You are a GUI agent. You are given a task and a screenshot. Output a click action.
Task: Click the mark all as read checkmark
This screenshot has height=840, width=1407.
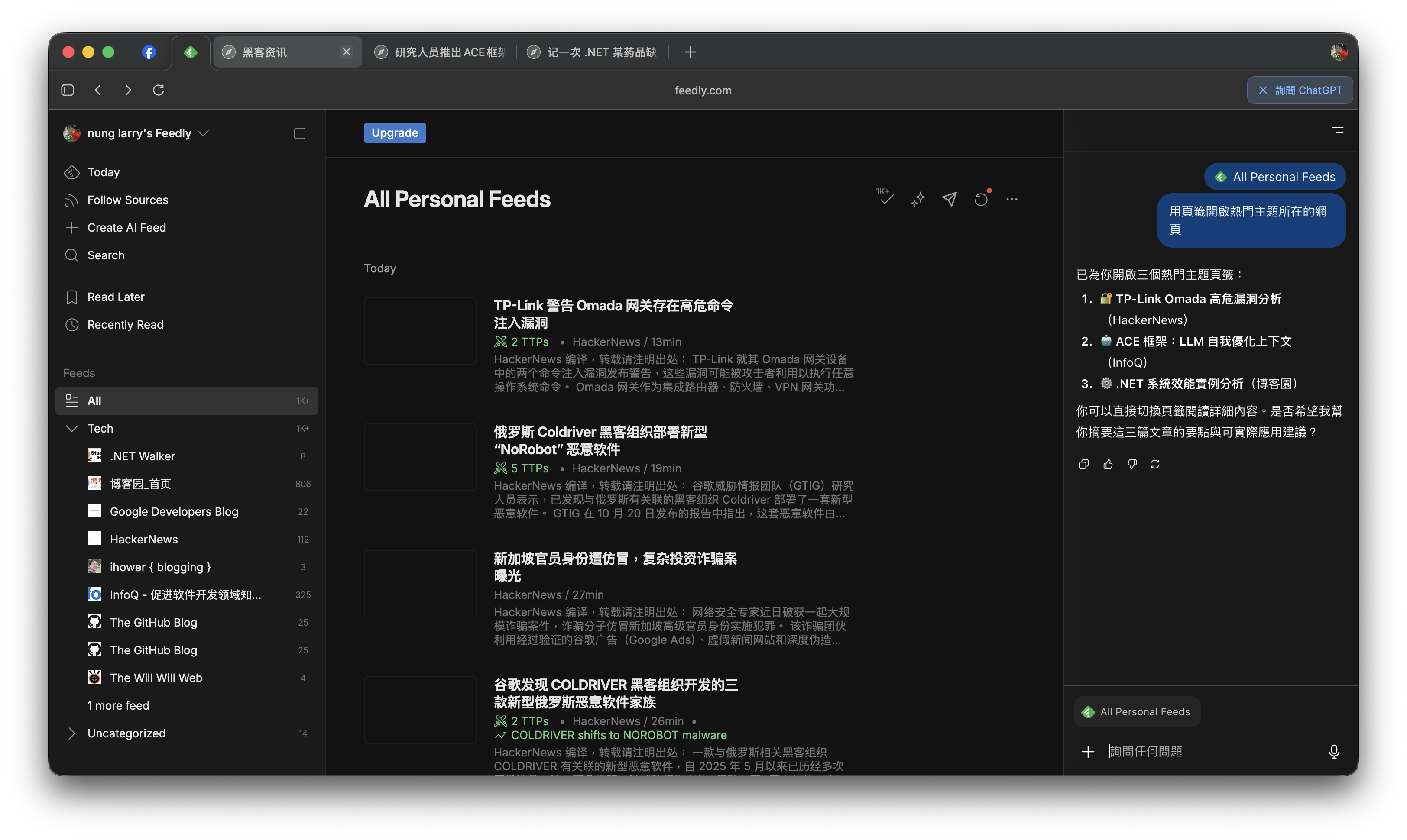tap(886, 199)
